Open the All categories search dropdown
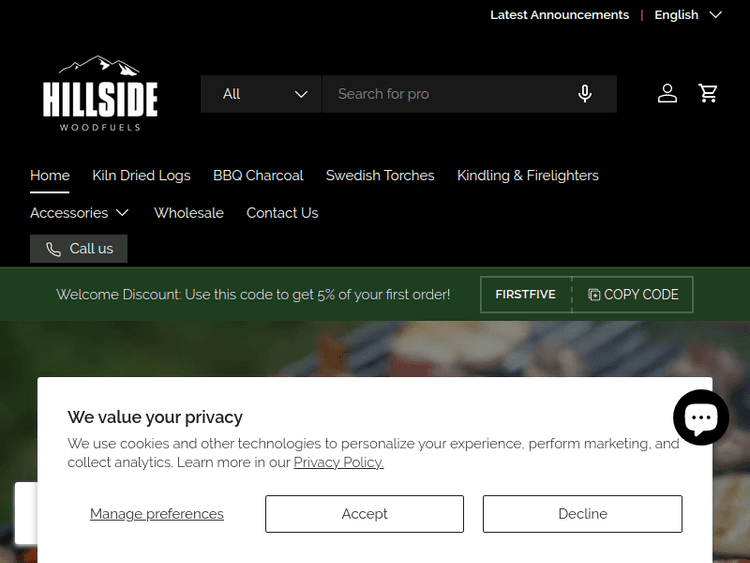This screenshot has height=563, width=750. pyautogui.click(x=261, y=94)
